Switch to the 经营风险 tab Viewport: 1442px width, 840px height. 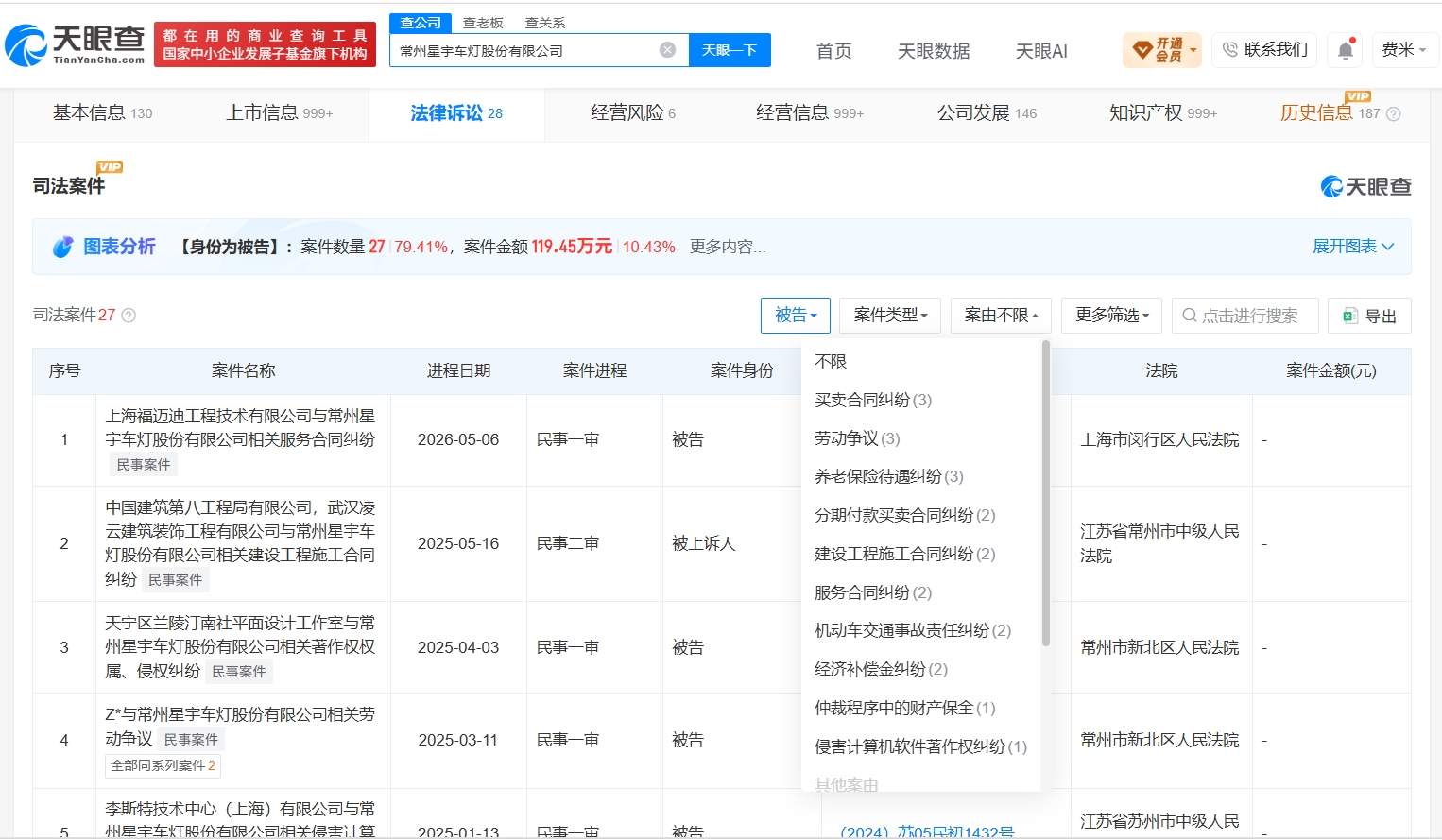(633, 113)
